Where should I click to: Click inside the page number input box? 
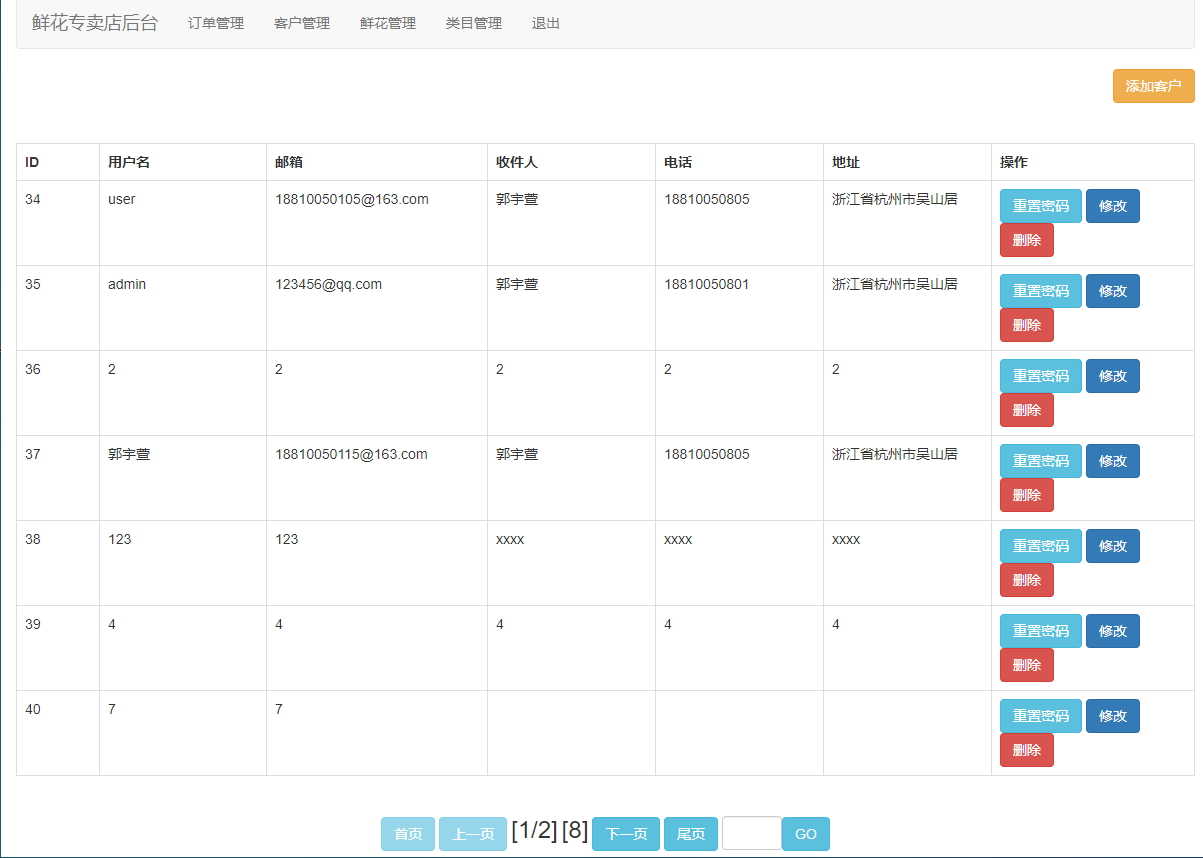[751, 833]
